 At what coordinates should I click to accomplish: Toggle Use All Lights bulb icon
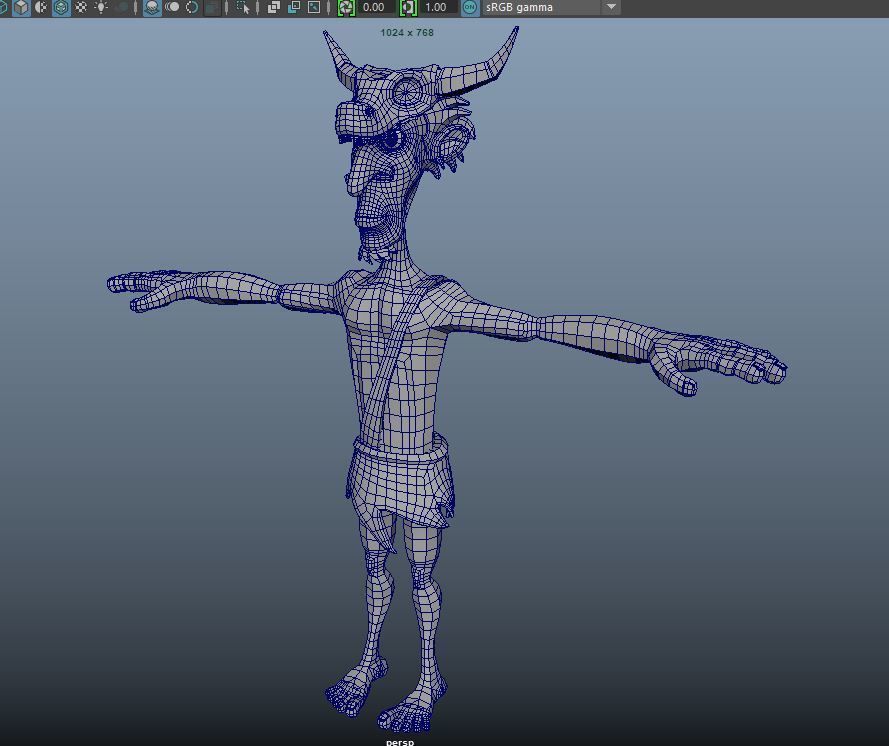(101, 7)
